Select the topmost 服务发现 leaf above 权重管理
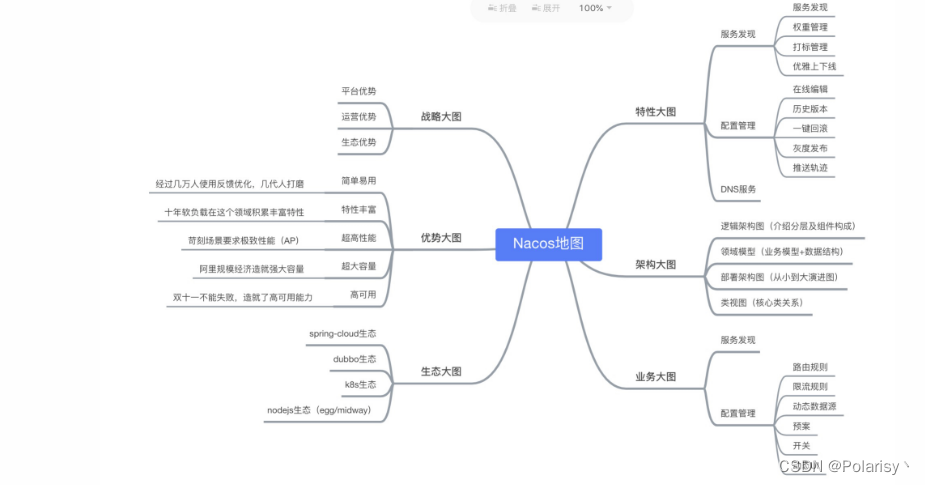 pos(810,7)
